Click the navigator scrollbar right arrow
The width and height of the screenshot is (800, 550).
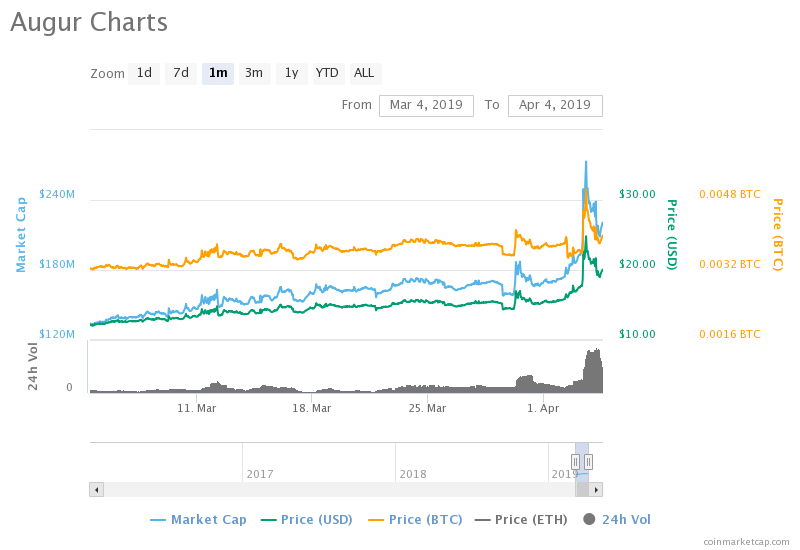[x=596, y=490]
